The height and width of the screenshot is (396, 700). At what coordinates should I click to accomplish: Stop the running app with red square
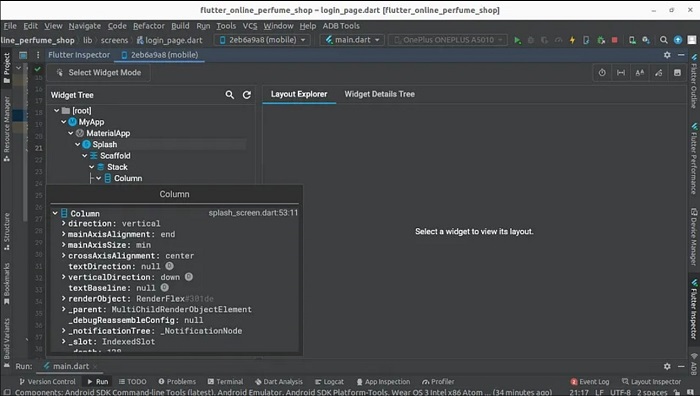click(x=614, y=40)
